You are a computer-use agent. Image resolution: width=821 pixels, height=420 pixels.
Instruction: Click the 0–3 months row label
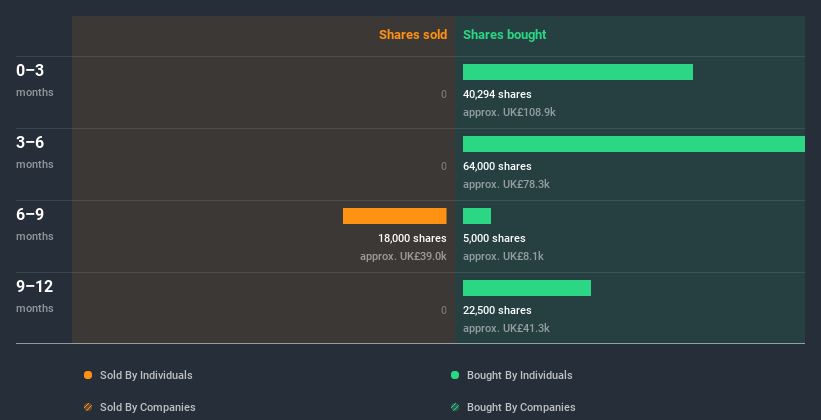[x=35, y=80]
